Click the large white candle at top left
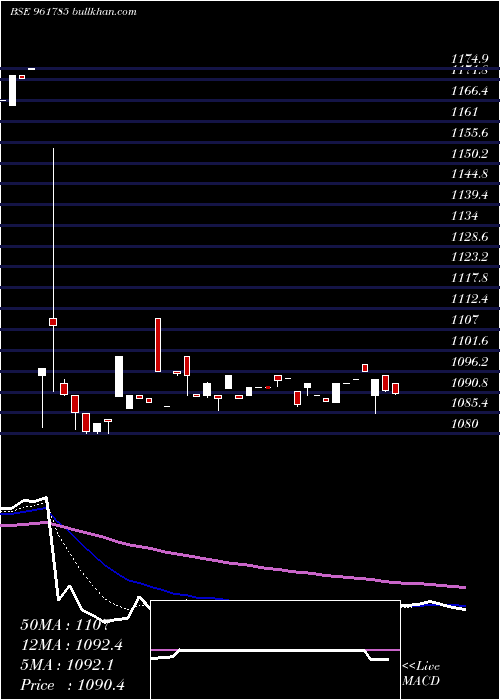The image size is (500, 700). 12,90
